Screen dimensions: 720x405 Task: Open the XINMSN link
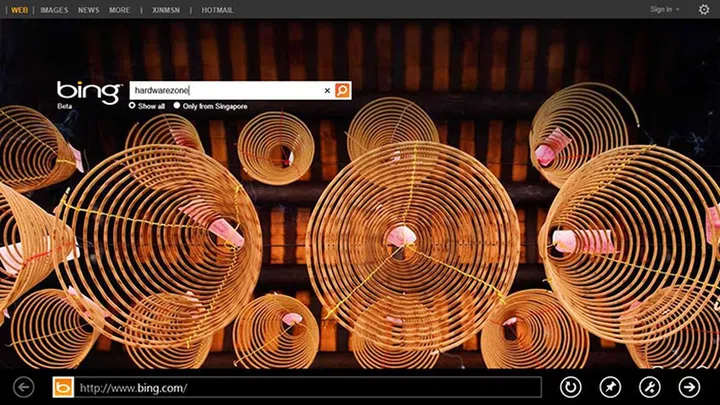click(165, 9)
